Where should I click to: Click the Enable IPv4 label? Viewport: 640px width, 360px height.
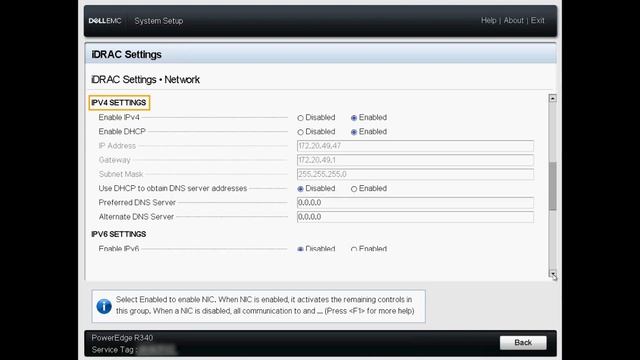pyautogui.click(x=119, y=117)
